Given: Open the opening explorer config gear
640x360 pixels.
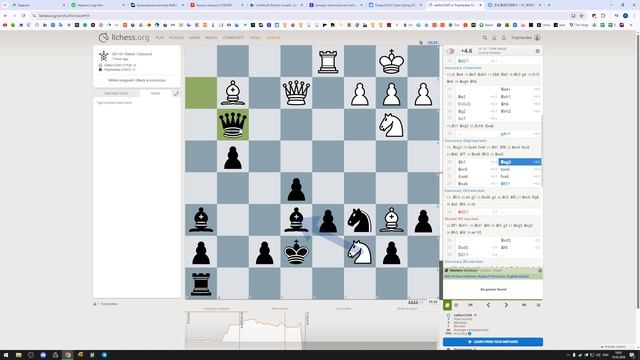Looking at the screenshot, I should 540,271.
